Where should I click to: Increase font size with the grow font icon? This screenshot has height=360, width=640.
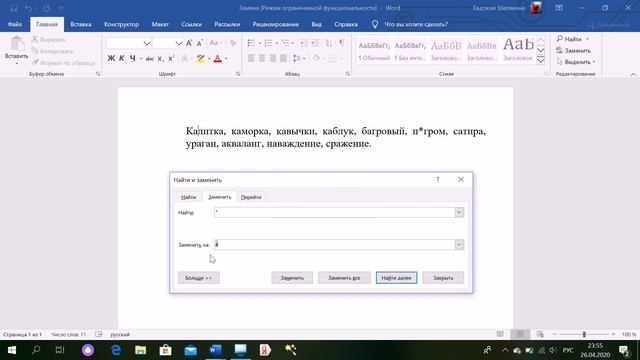pyautogui.click(x=189, y=43)
